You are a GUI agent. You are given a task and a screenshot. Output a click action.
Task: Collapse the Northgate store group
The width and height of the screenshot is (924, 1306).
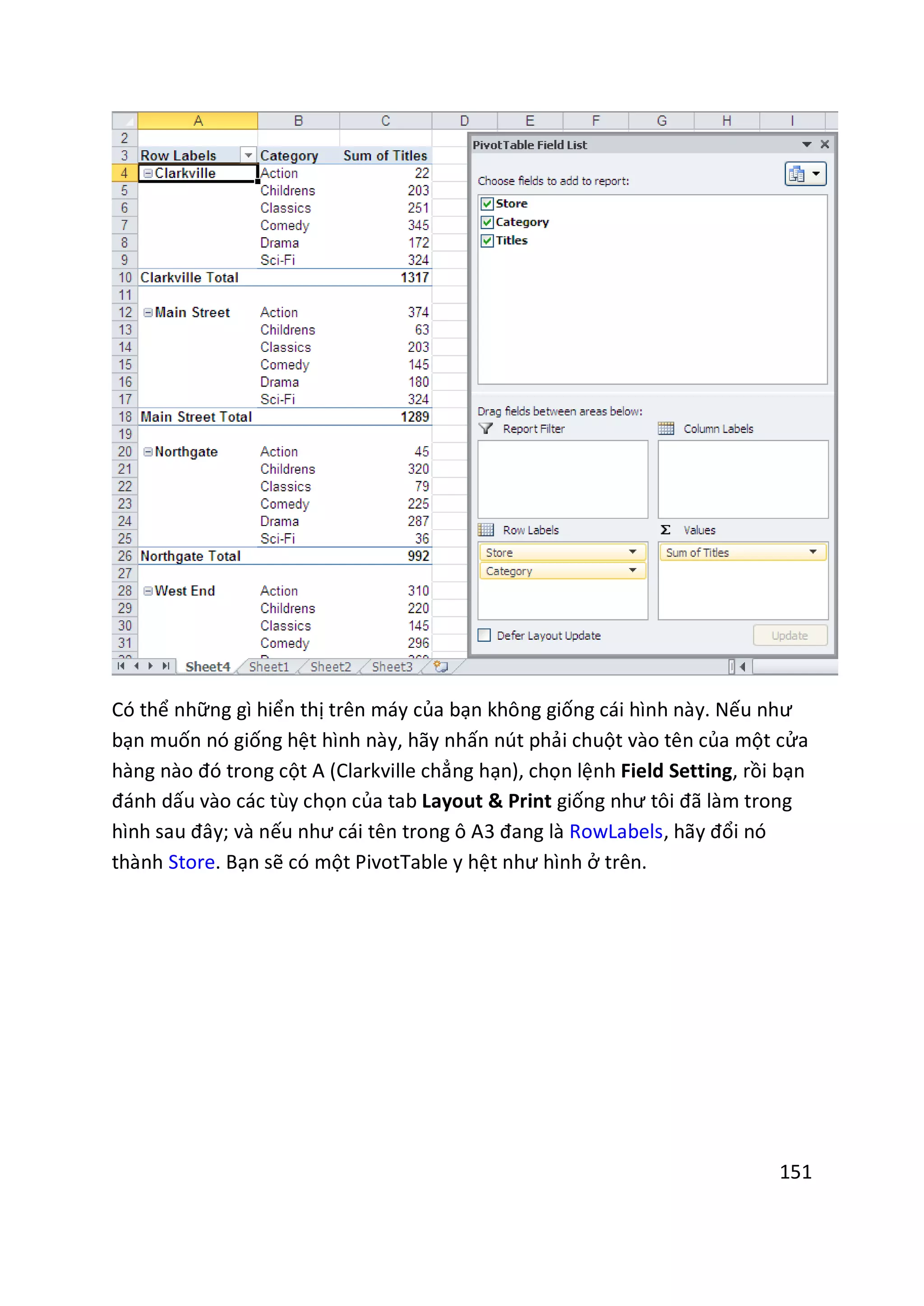[148, 452]
